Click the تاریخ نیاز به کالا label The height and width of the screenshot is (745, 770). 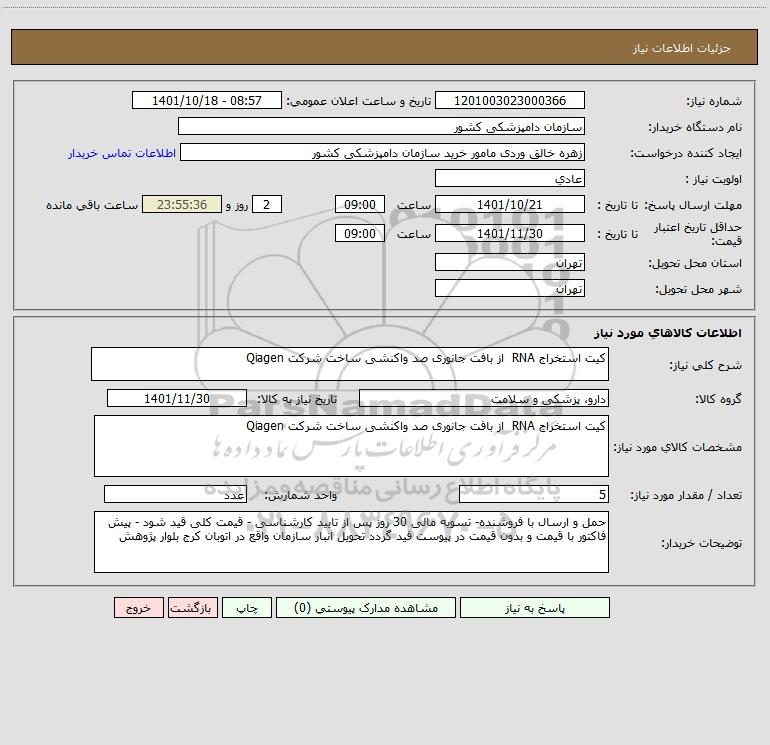coord(297,399)
